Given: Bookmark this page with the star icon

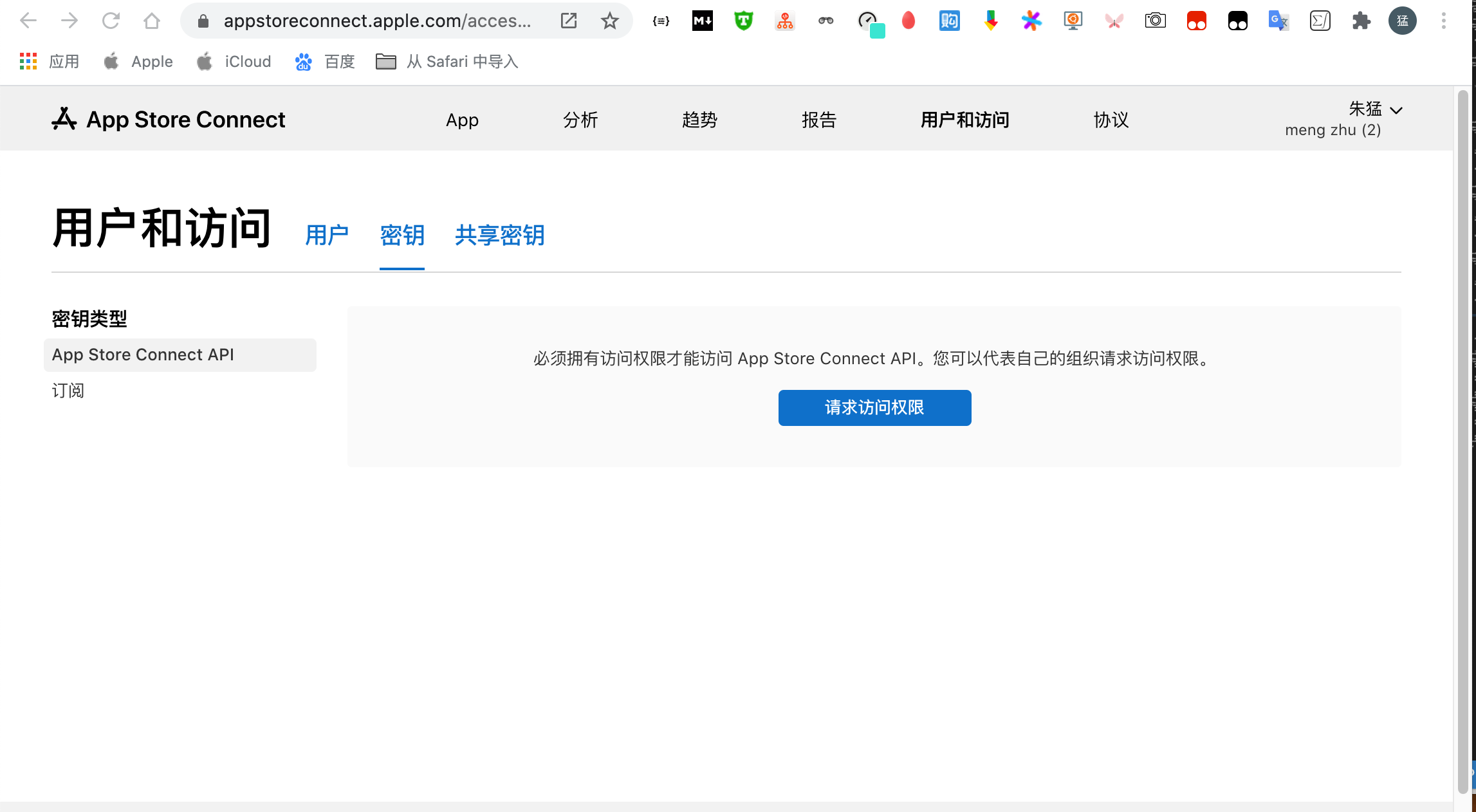Looking at the screenshot, I should tap(609, 21).
